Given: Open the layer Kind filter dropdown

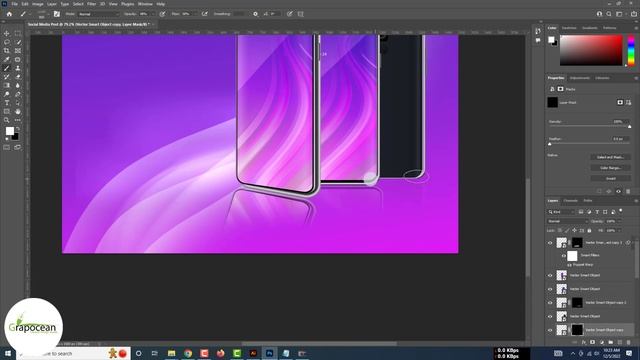Looking at the screenshot, I should click(x=560, y=212).
